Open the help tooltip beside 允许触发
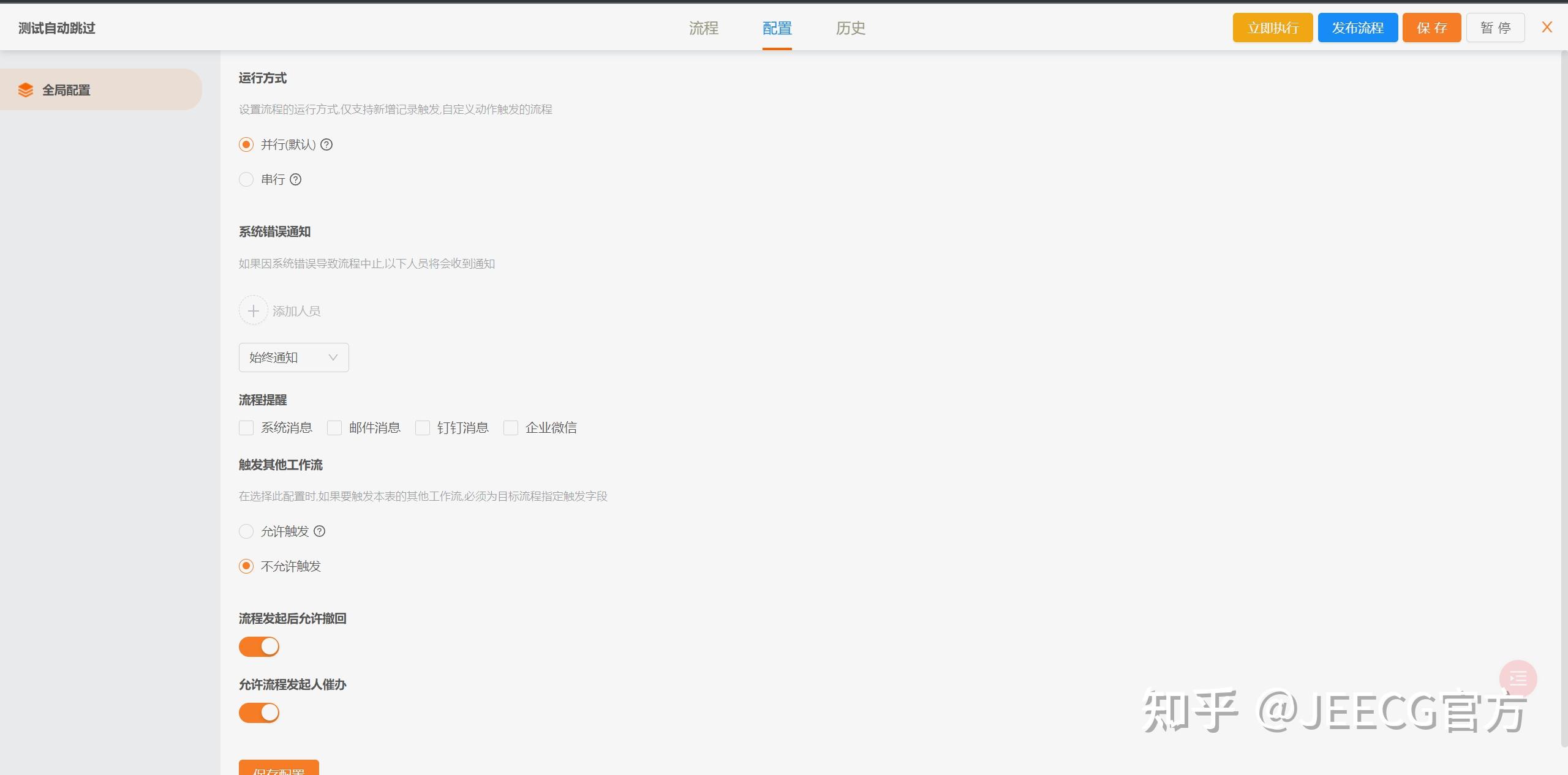The height and width of the screenshot is (775, 1568). (x=320, y=531)
